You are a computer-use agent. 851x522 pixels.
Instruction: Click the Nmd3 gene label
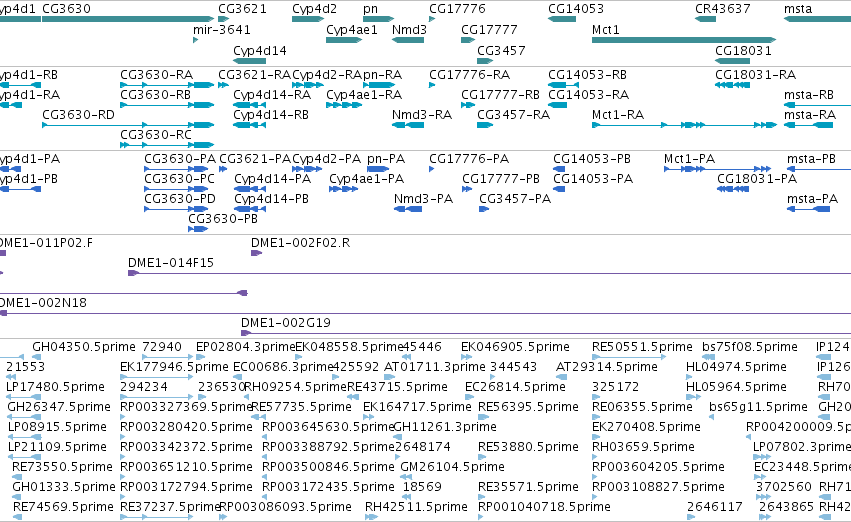click(409, 29)
